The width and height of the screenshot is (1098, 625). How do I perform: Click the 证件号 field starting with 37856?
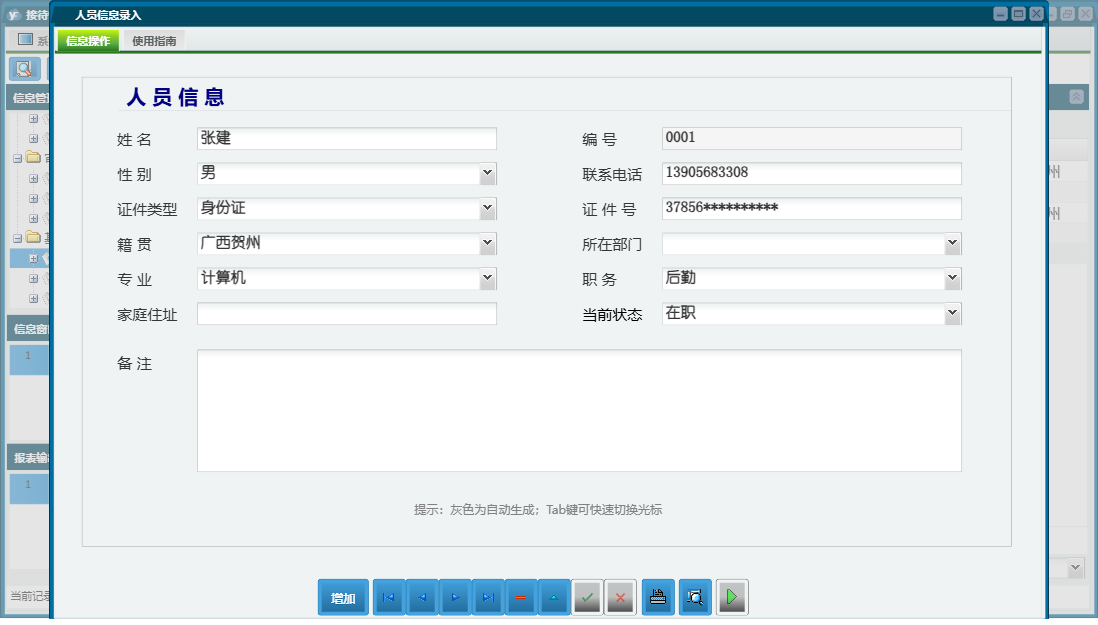(x=812, y=209)
